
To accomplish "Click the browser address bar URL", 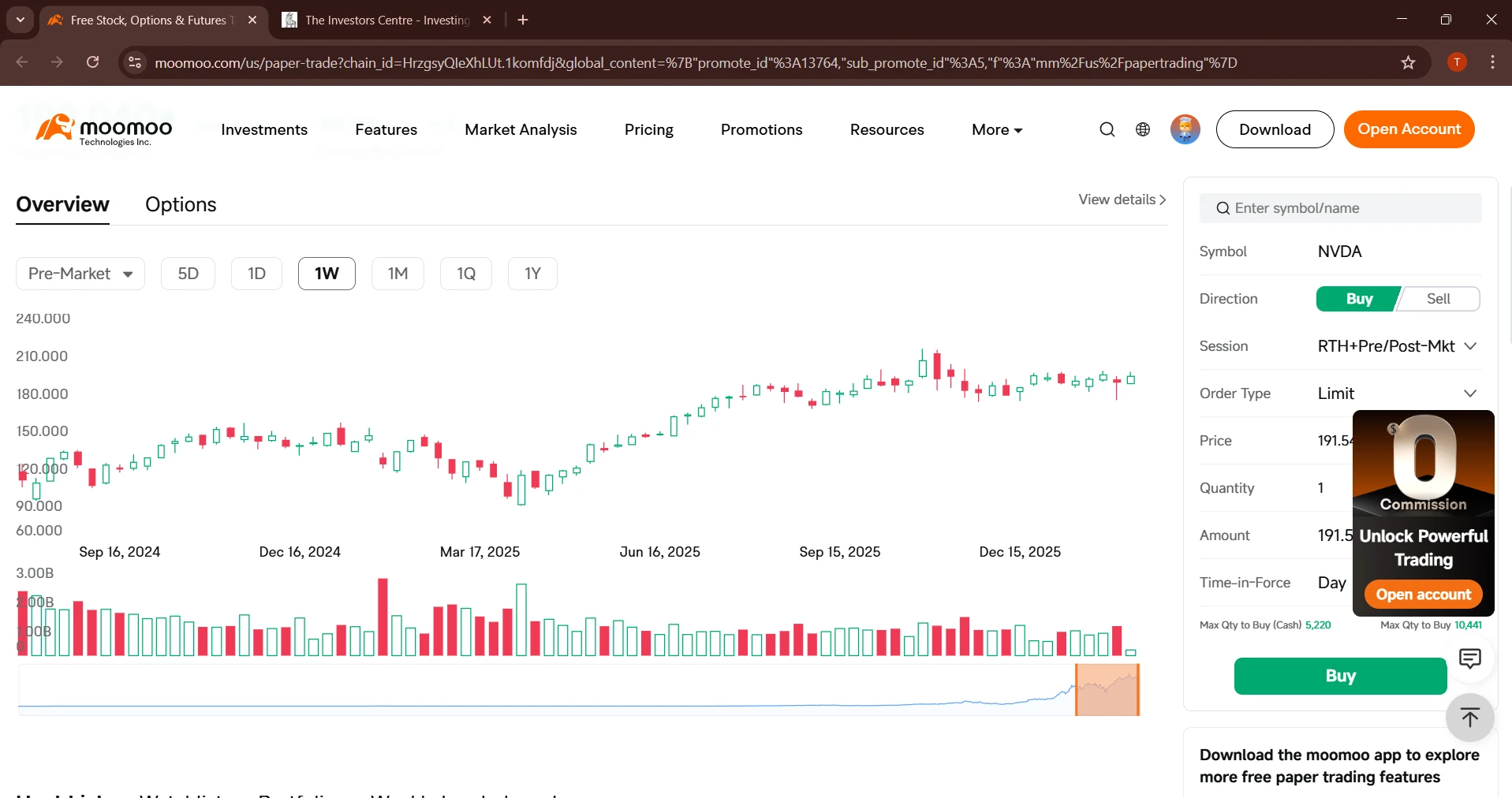I will click(696, 62).
